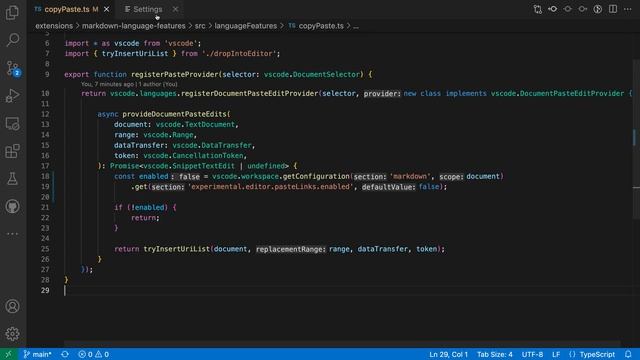
Task: Click 'tryInsertUriList' in the import line
Action: pyautogui.click(x=135, y=53)
